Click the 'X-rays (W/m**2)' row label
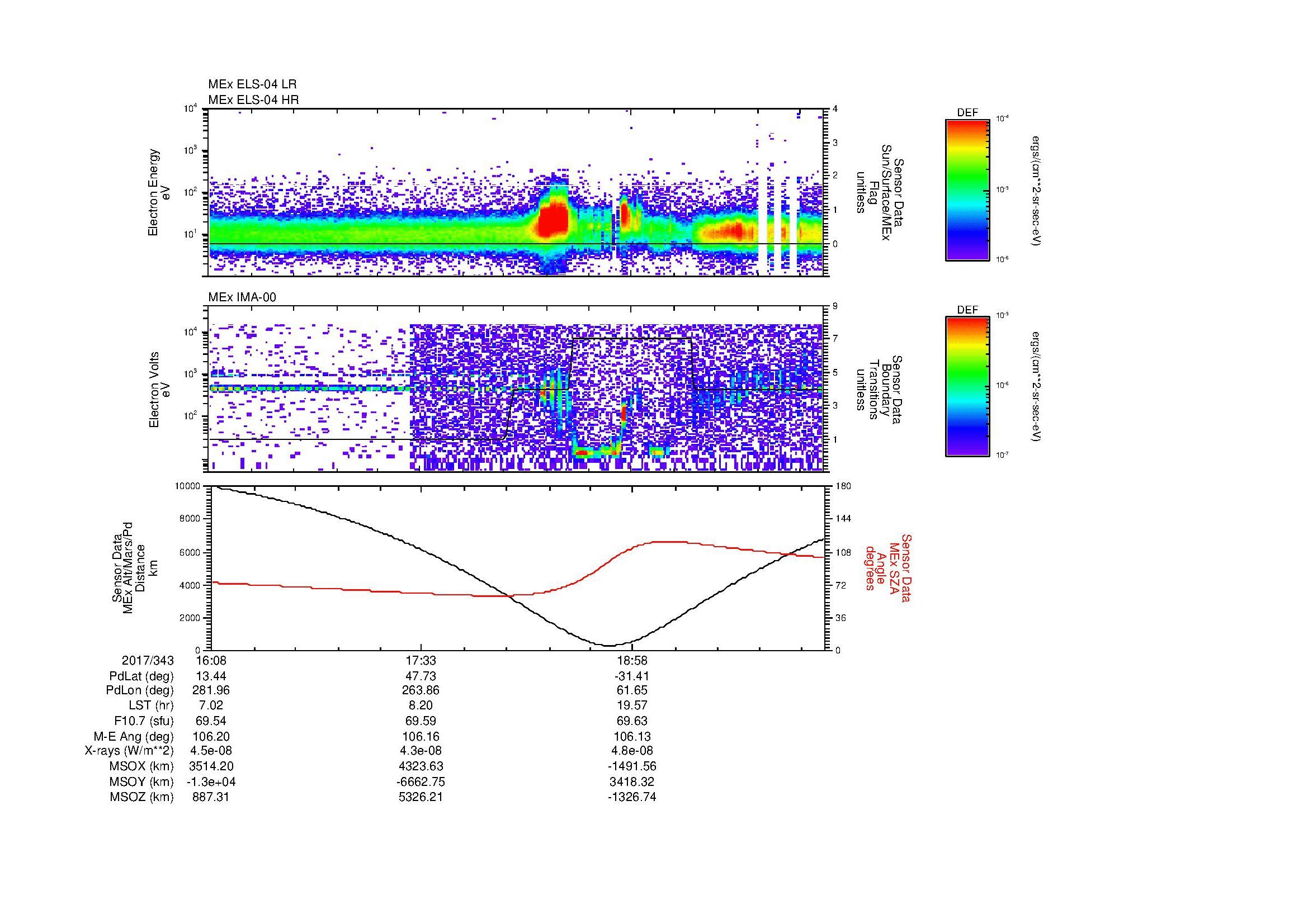 coord(129,751)
